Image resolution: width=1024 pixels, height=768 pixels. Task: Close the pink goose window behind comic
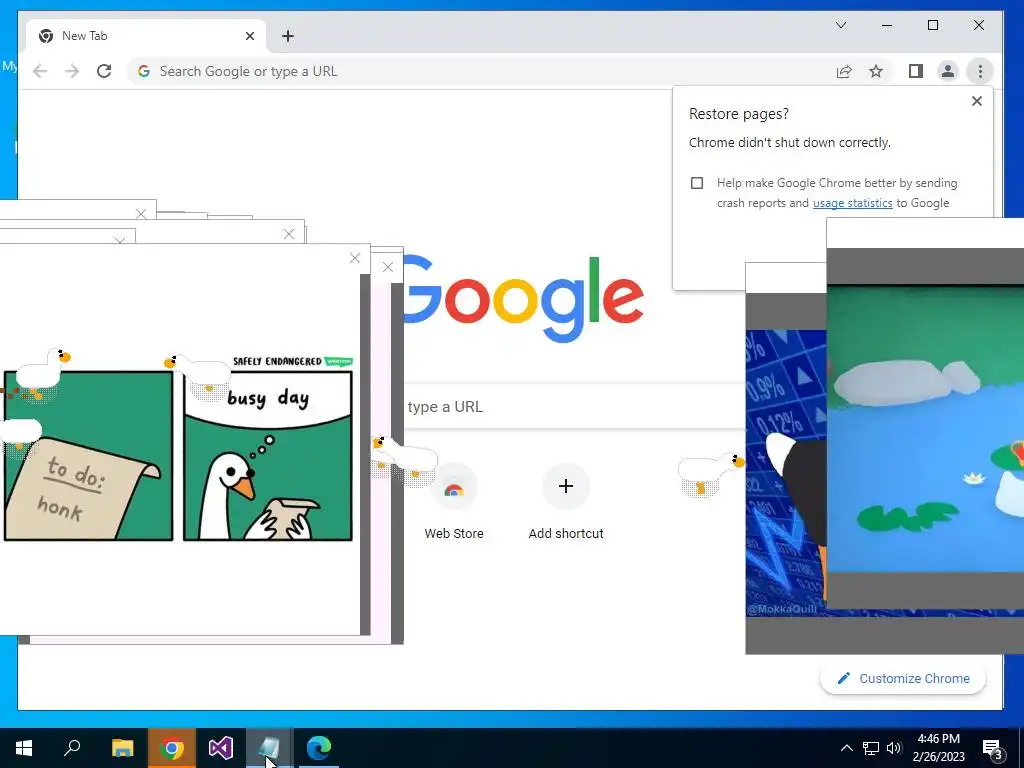(387, 266)
